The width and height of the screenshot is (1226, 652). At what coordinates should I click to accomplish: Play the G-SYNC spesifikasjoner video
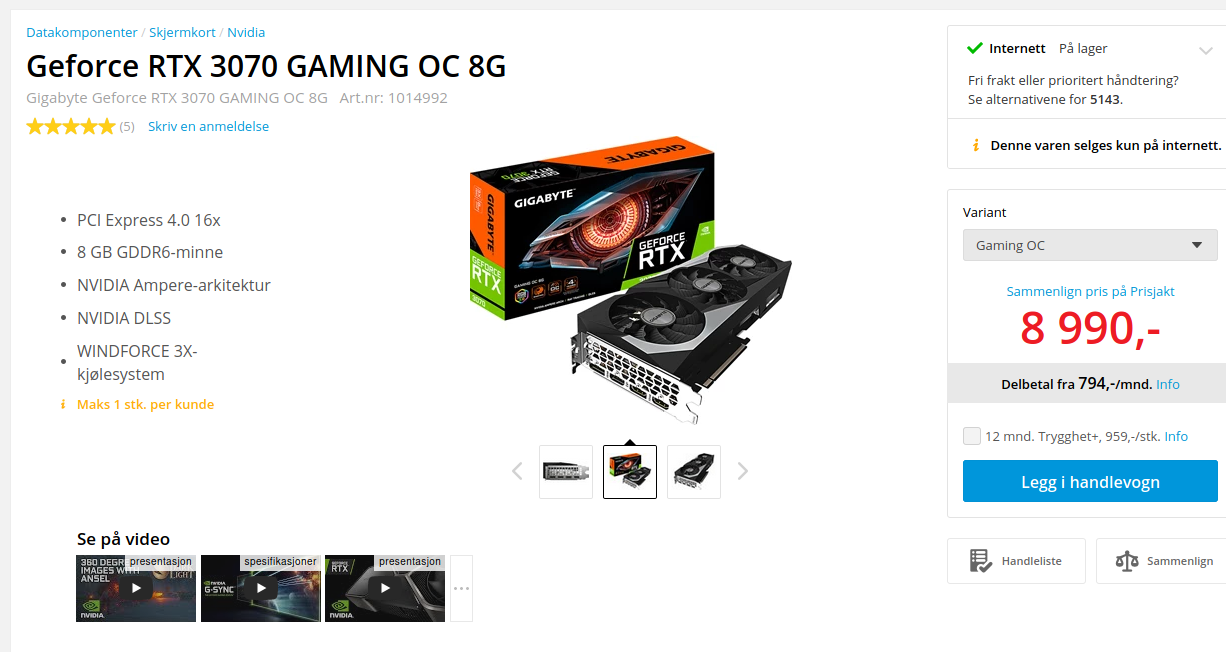[260, 588]
